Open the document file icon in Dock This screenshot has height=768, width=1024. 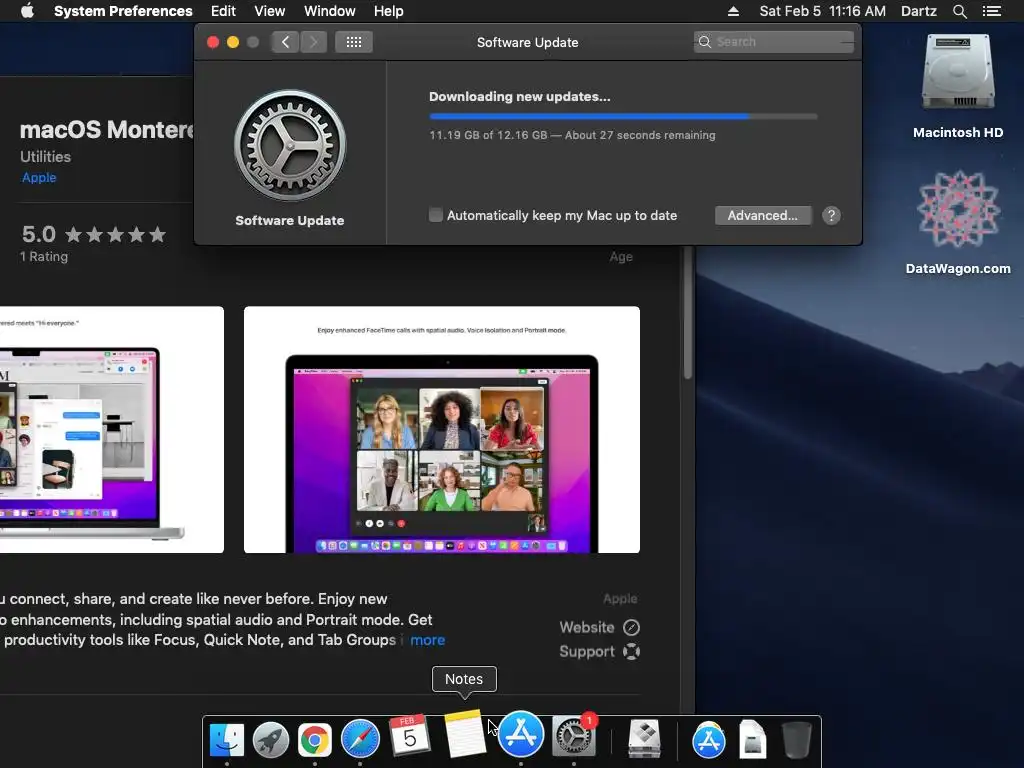[752, 739]
